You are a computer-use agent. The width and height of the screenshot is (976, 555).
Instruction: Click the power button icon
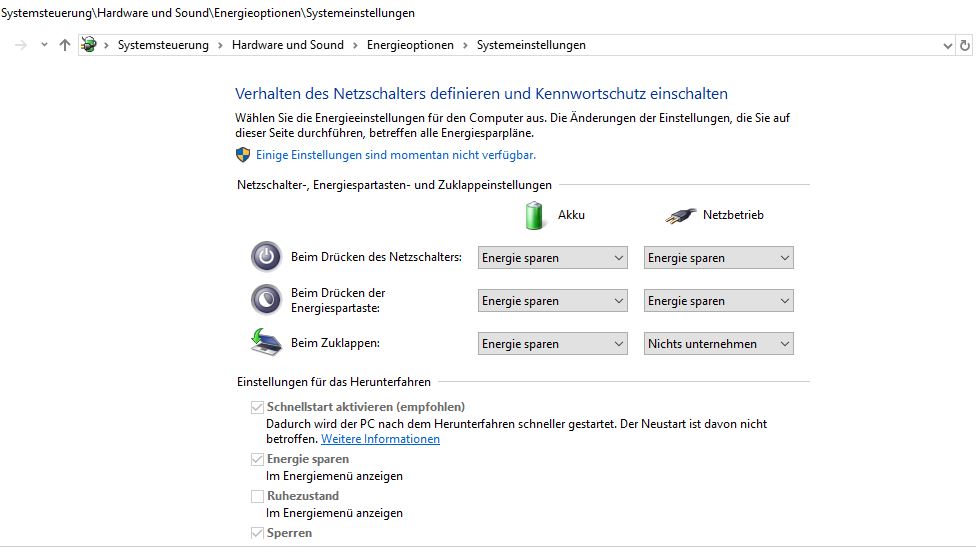click(x=266, y=256)
